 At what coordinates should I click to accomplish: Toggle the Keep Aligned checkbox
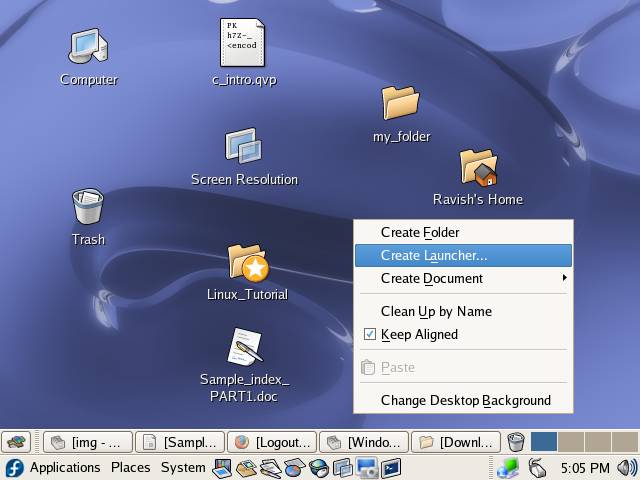click(x=369, y=334)
